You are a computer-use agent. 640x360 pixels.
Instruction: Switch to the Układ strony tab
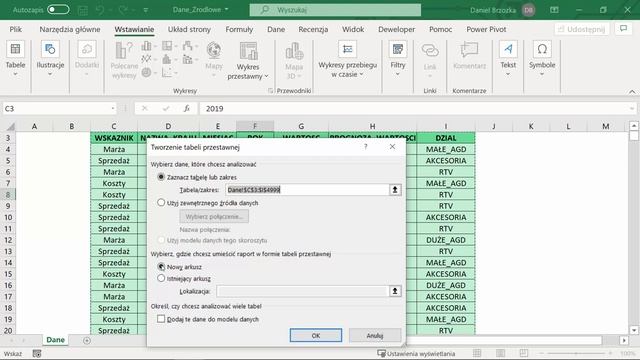189,29
